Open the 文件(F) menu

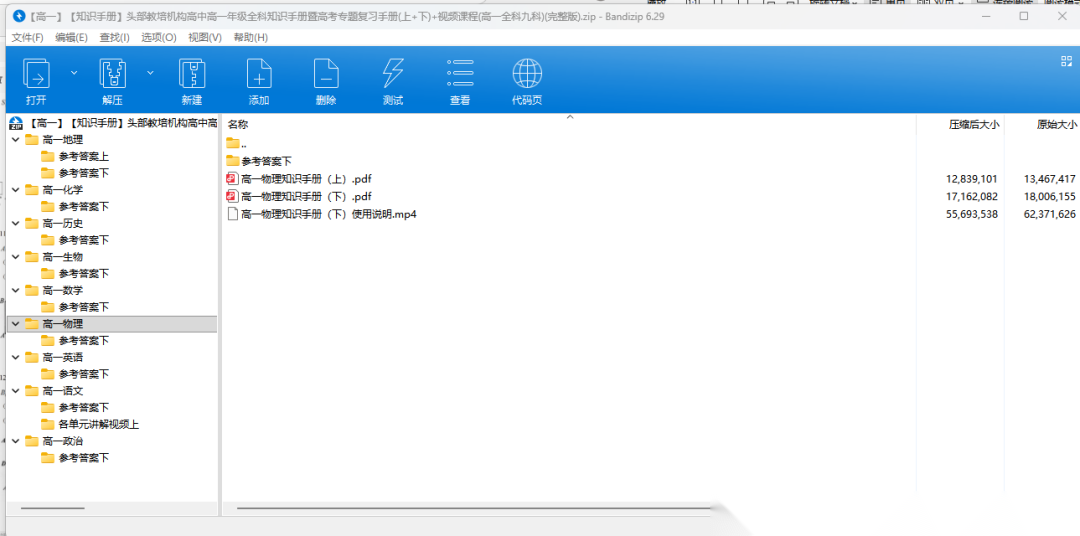tap(27, 37)
